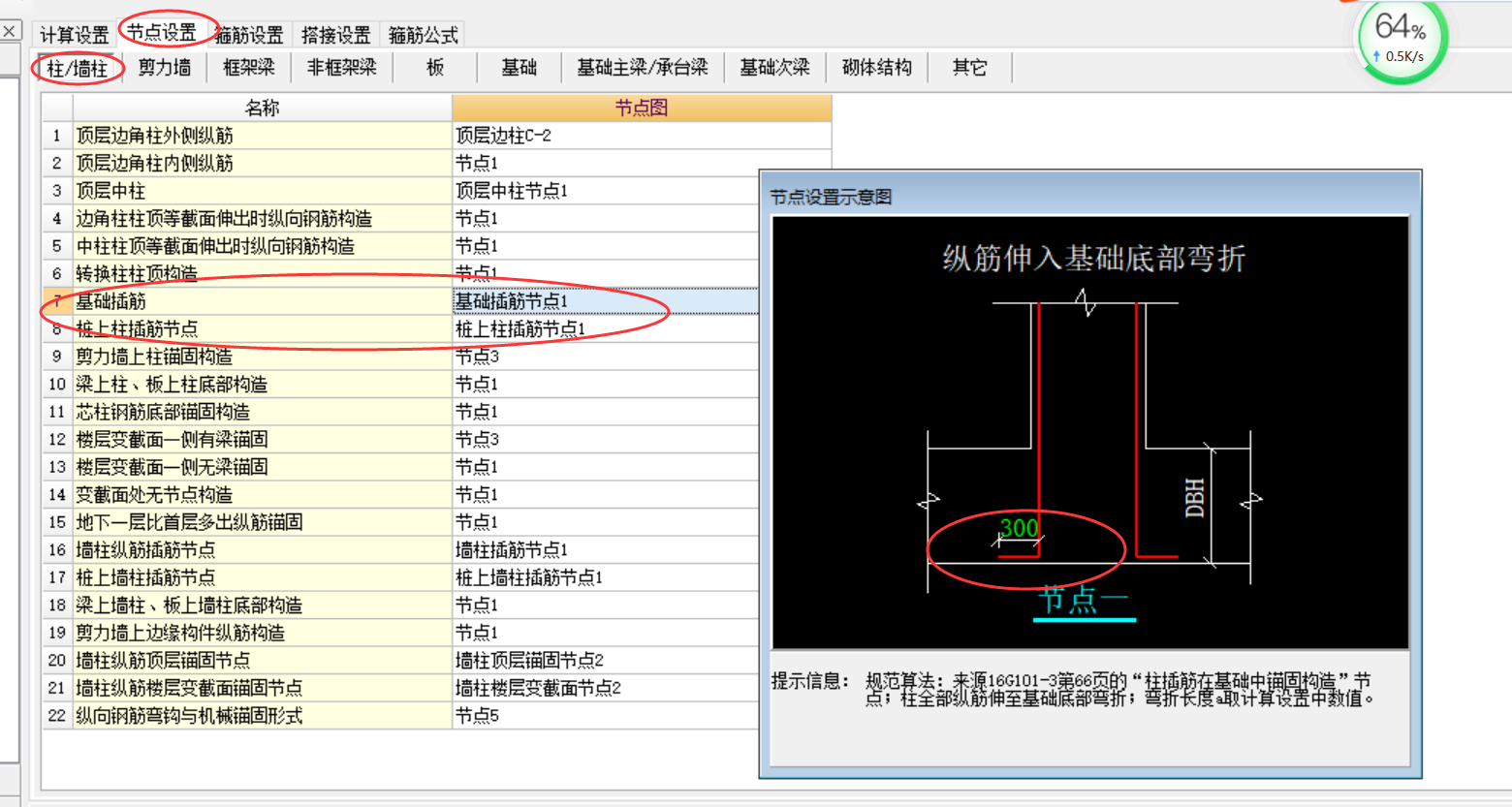Viewport: 1512px width, 807px height.
Task: Click the 节点设置示意图 panel title
Action: coord(831,197)
